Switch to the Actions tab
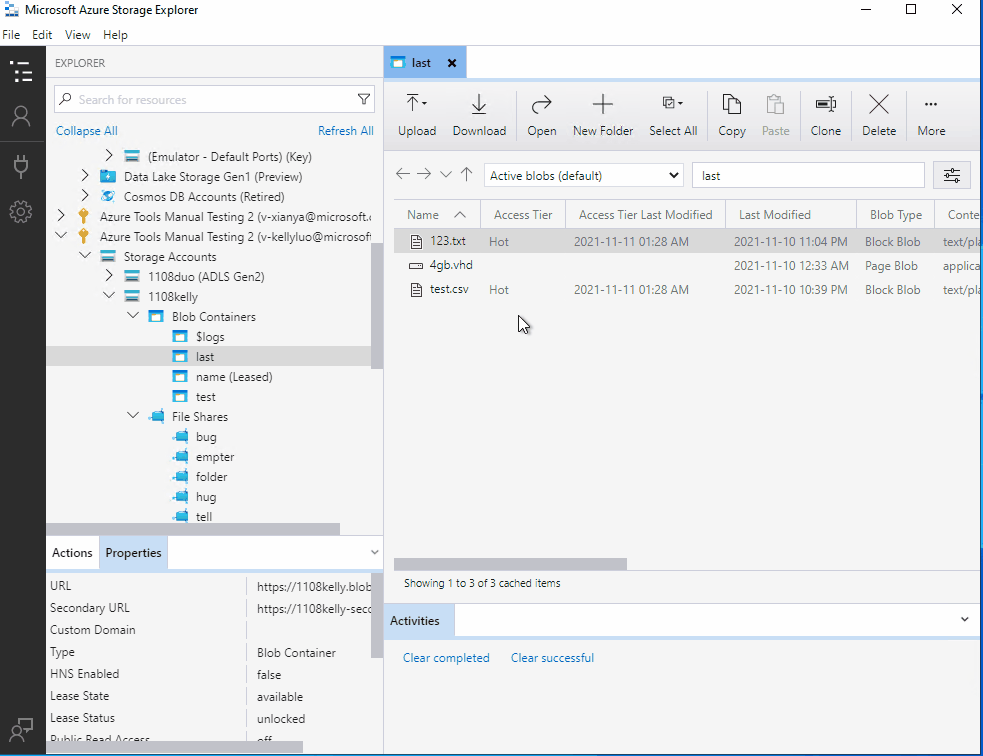The height and width of the screenshot is (756, 983). pos(71,552)
